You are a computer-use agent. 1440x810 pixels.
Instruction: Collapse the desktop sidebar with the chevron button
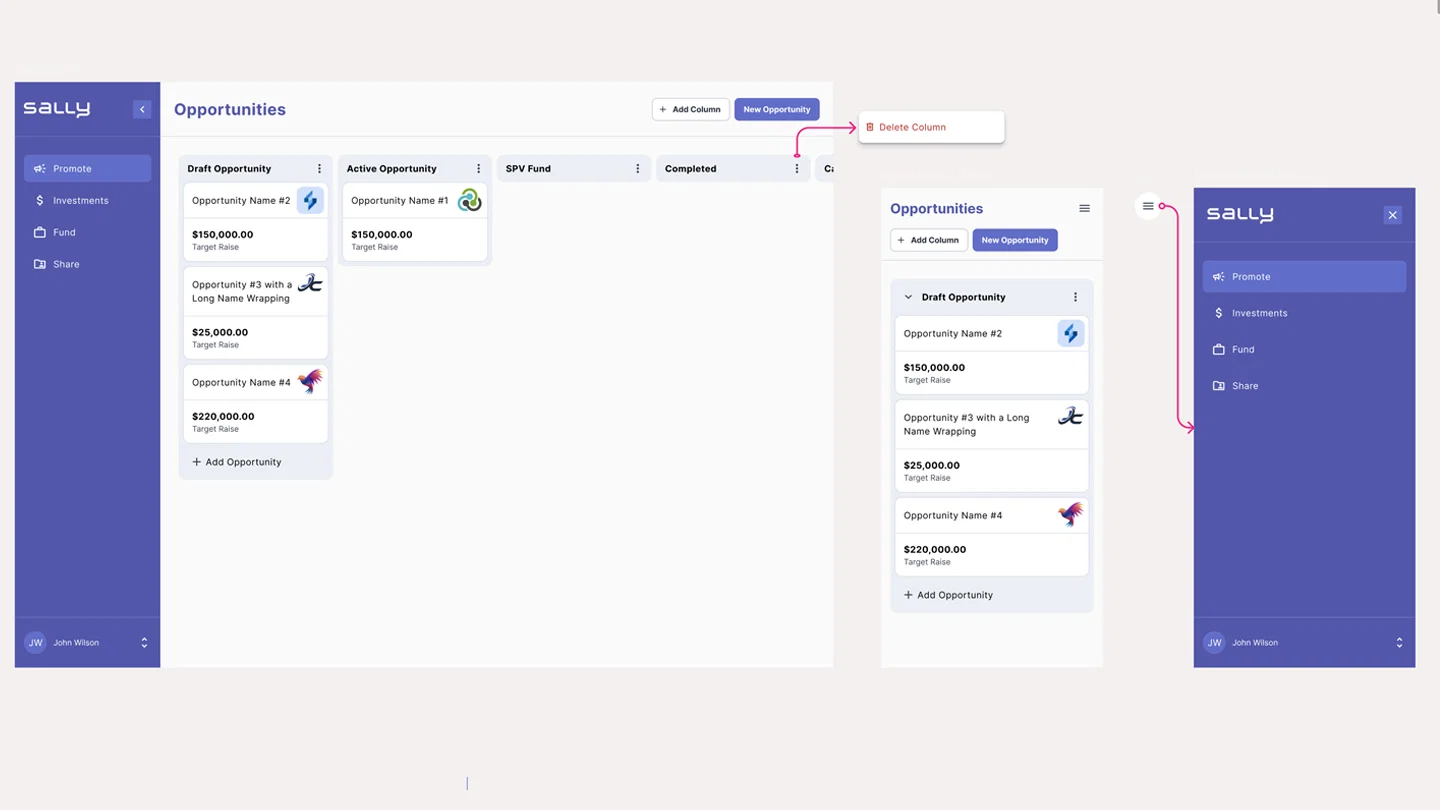[142, 109]
